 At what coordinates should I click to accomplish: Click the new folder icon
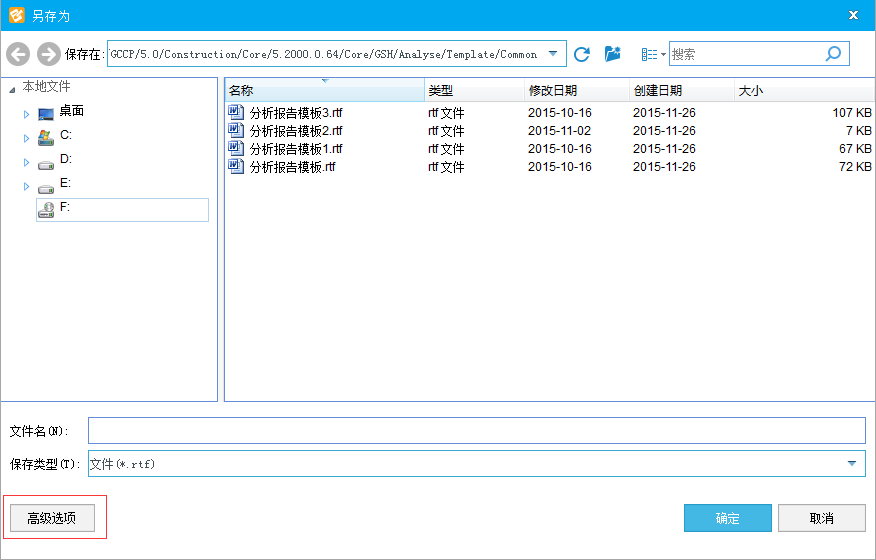[x=613, y=54]
